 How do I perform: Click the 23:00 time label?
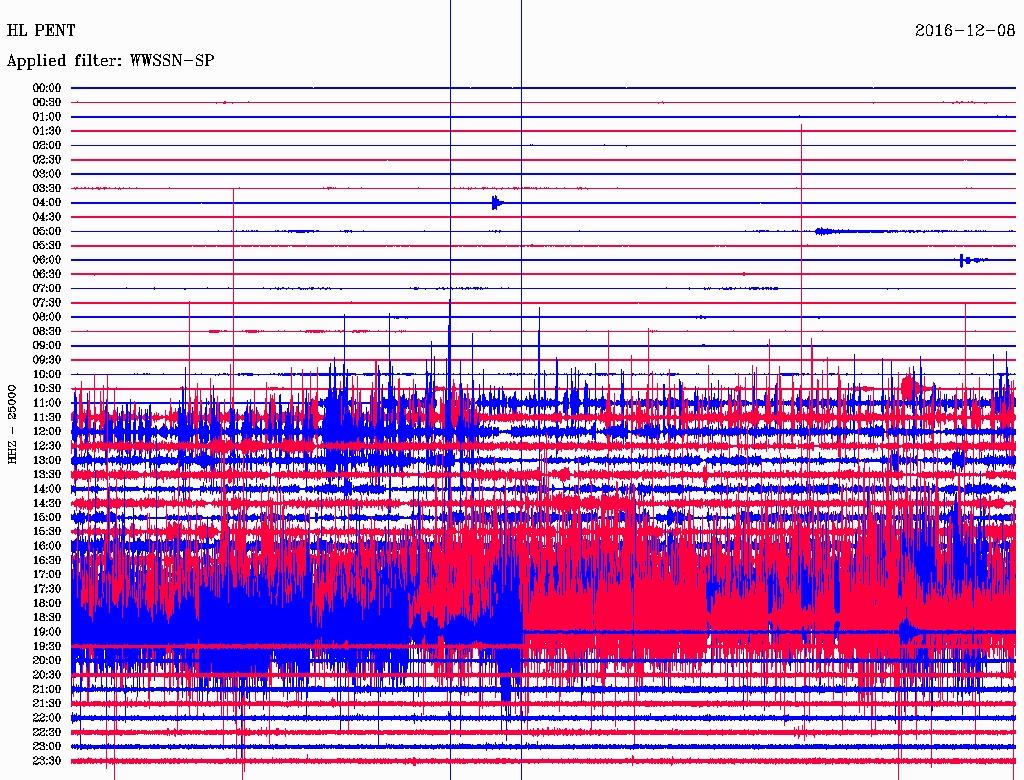point(47,746)
